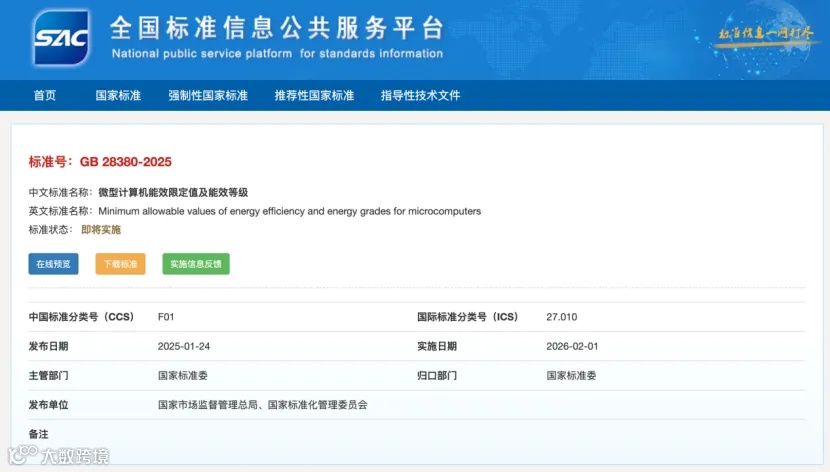Open 指导性技术文件 menu item
The image size is (830, 472).
pos(420,95)
